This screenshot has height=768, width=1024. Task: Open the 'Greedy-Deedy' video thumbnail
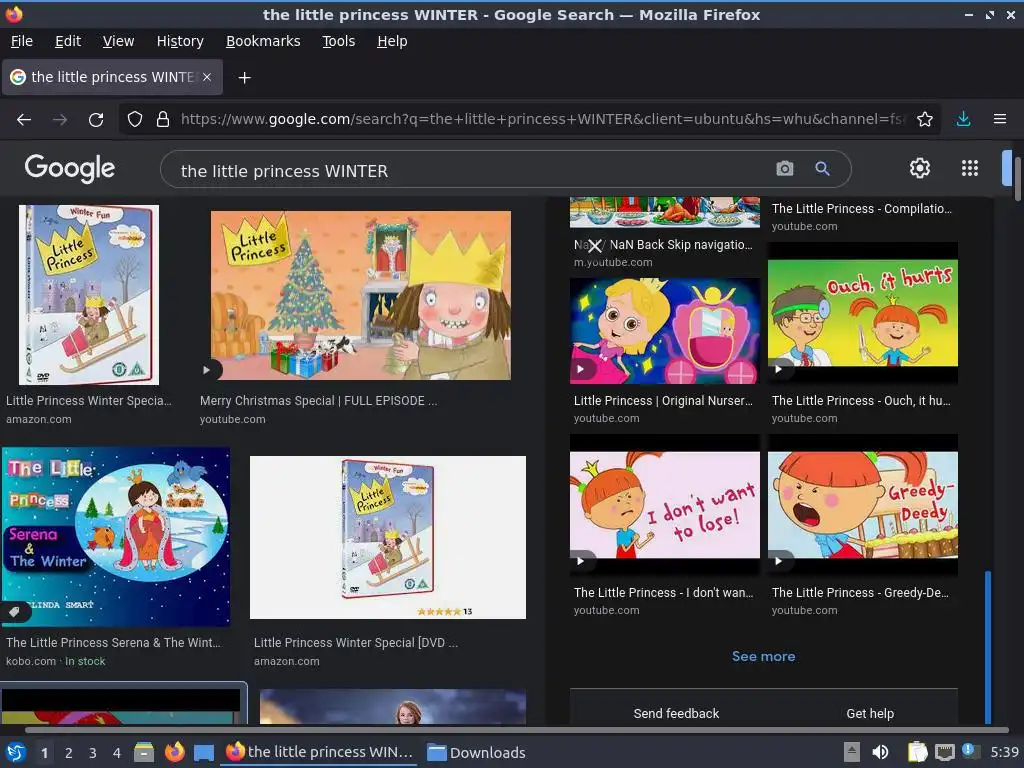pos(863,505)
